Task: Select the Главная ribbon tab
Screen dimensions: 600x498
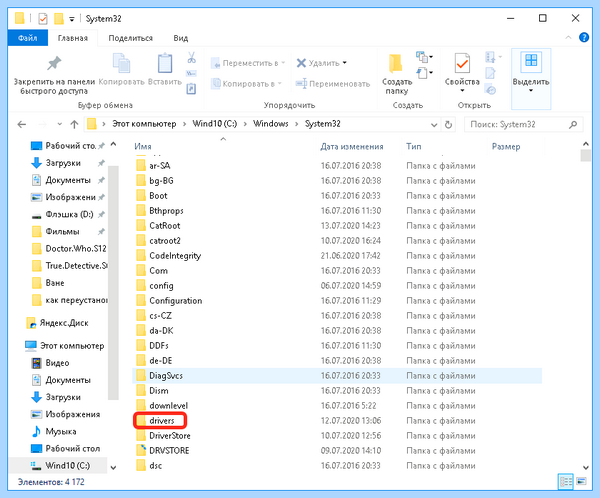Action: [x=73, y=38]
